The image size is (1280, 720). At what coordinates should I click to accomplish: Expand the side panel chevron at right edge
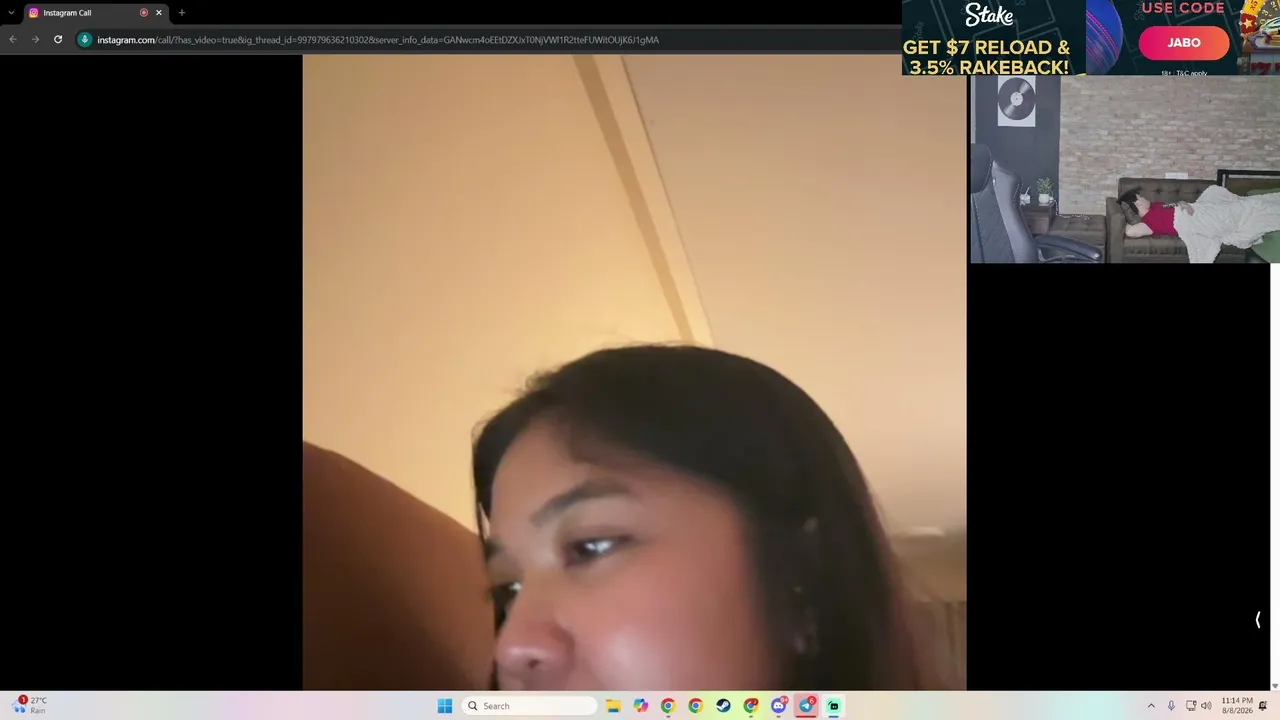pyautogui.click(x=1258, y=620)
